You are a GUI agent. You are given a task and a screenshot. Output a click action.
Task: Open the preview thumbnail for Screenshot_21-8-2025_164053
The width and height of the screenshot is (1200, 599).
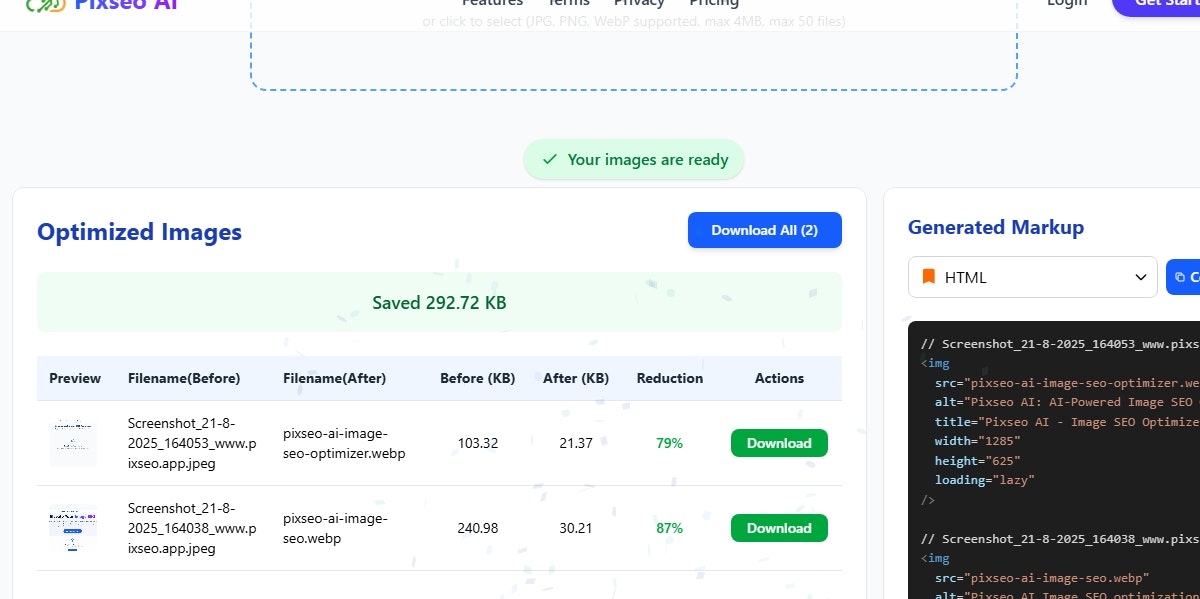tap(73, 442)
